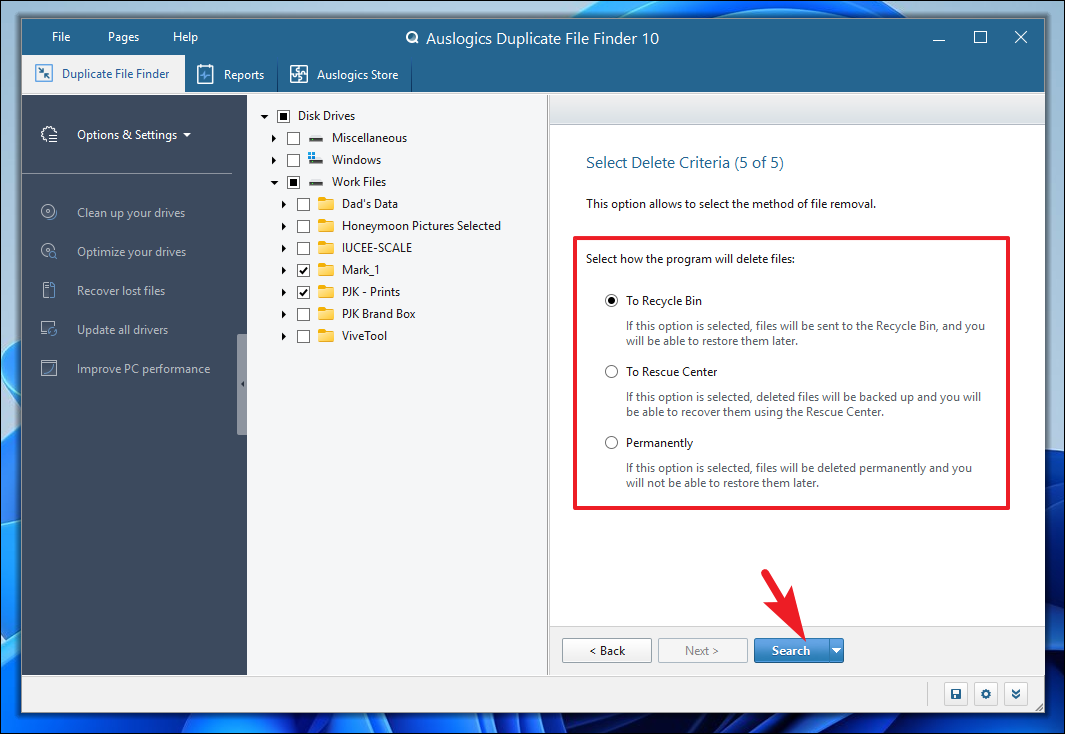Select the To Rescue Center radio button
The height and width of the screenshot is (734, 1065).
click(611, 371)
